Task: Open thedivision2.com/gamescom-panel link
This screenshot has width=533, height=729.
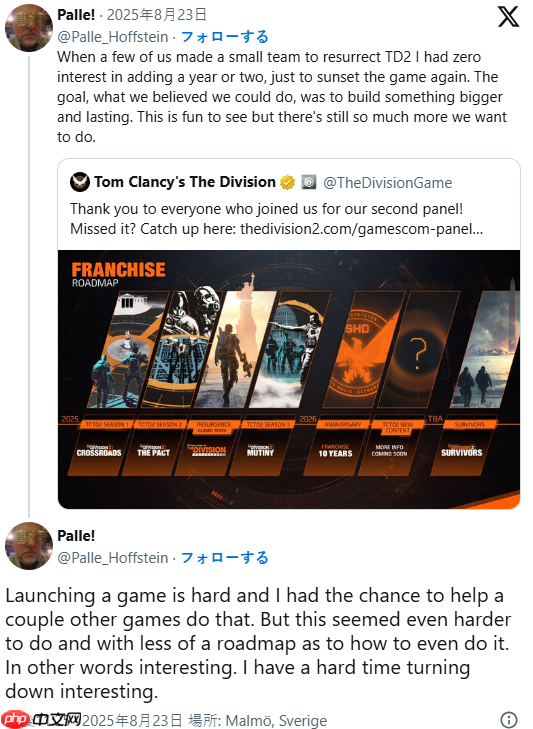Action: (361, 229)
